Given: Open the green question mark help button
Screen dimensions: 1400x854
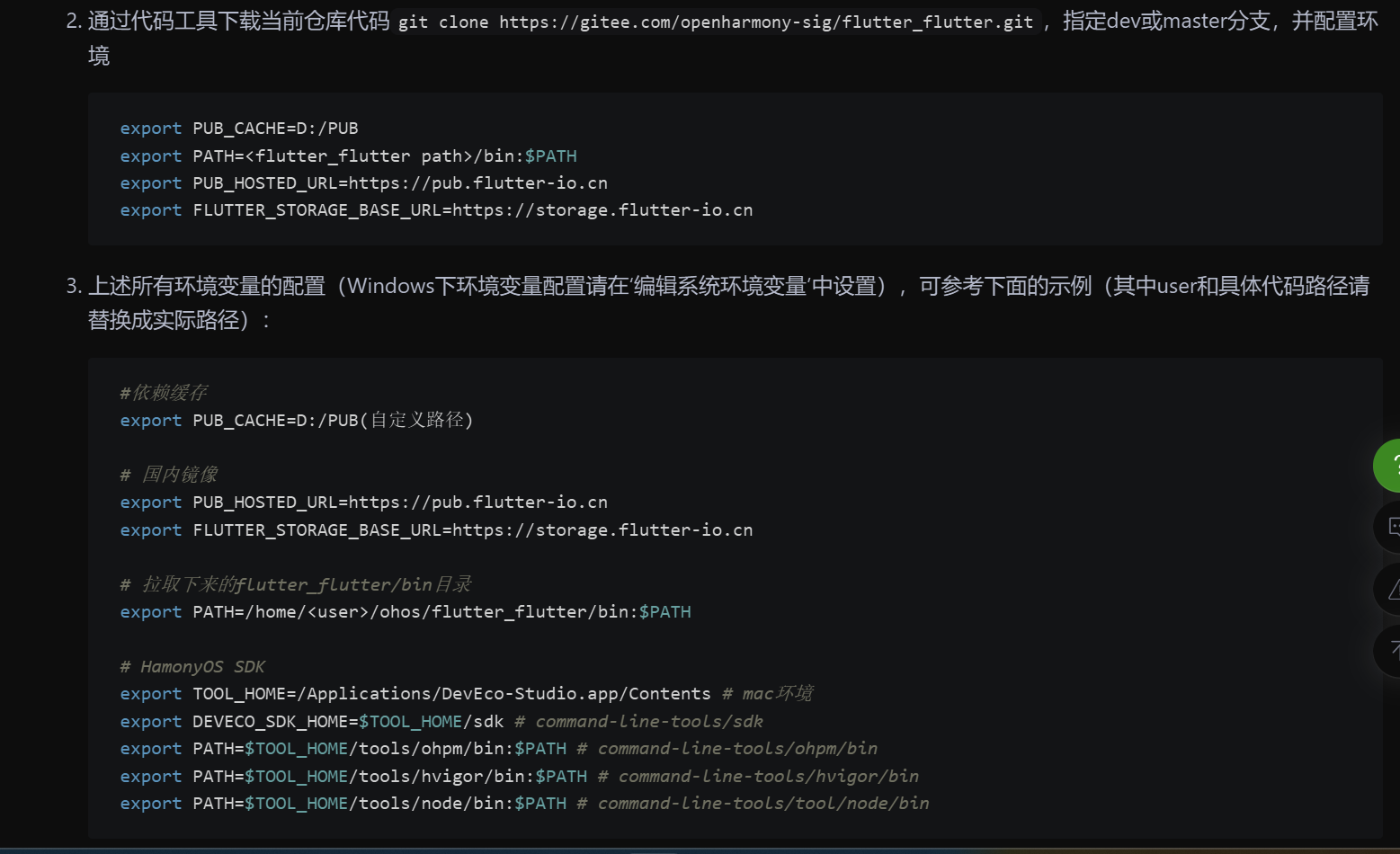Looking at the screenshot, I should [x=1392, y=466].
